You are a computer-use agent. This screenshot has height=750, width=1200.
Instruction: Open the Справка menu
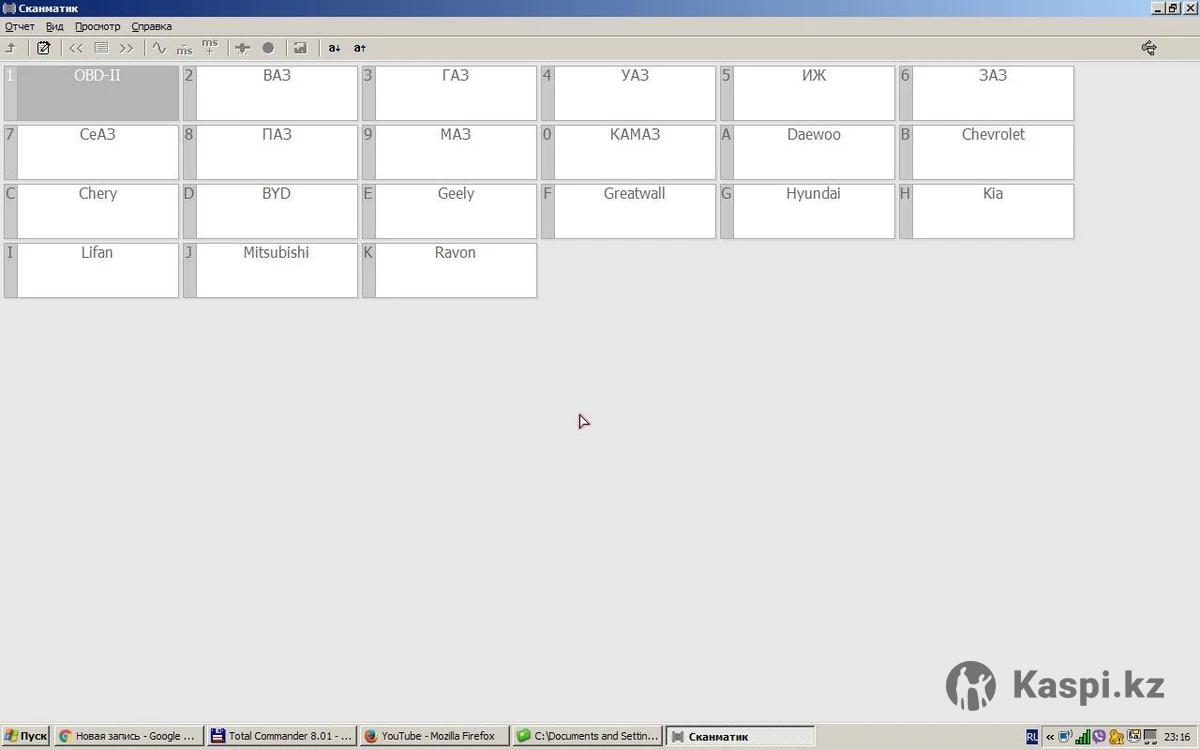(x=152, y=26)
